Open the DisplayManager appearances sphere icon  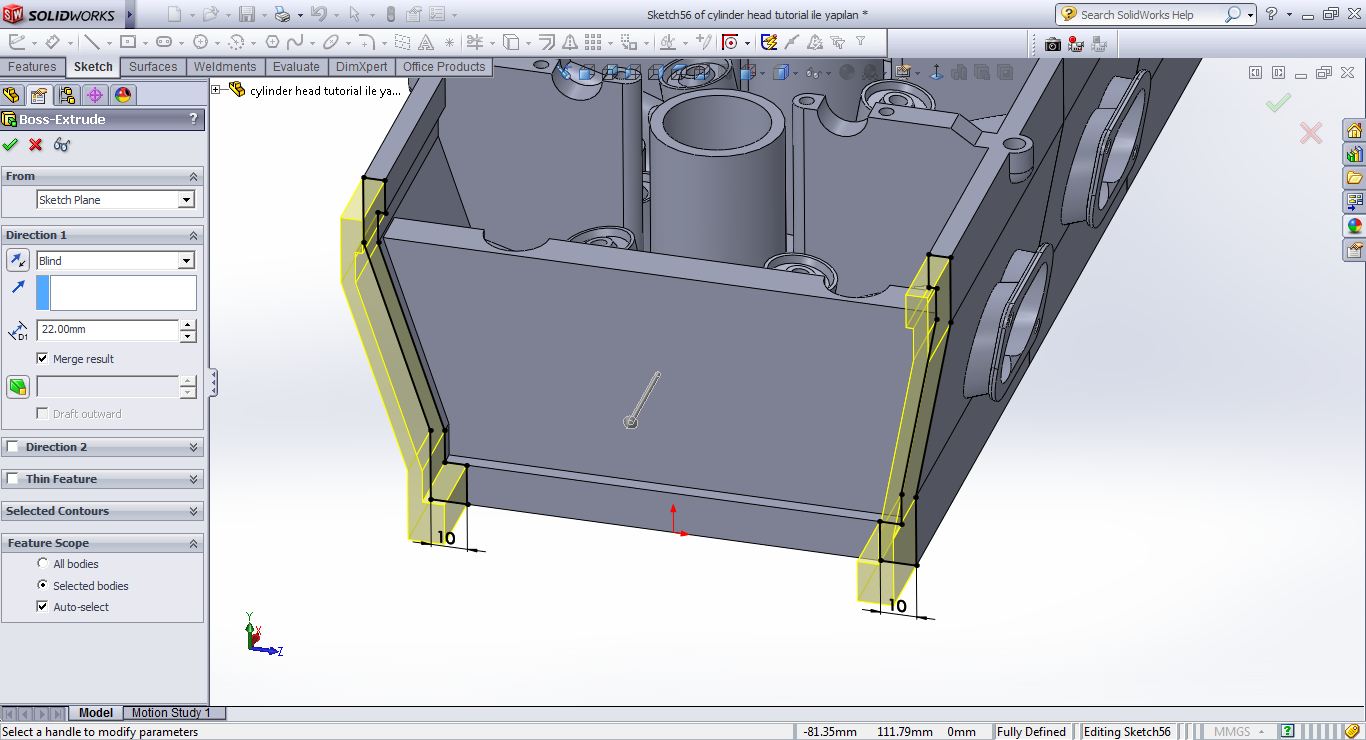(123, 94)
